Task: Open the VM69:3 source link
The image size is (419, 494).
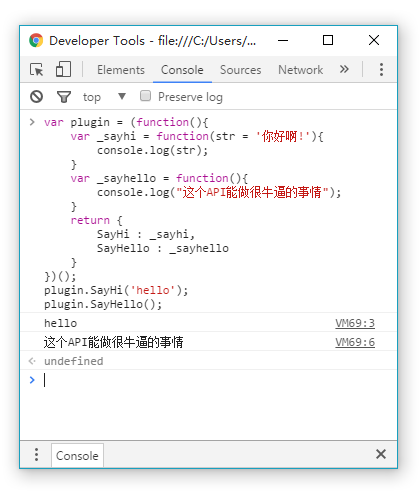Action: (x=355, y=323)
